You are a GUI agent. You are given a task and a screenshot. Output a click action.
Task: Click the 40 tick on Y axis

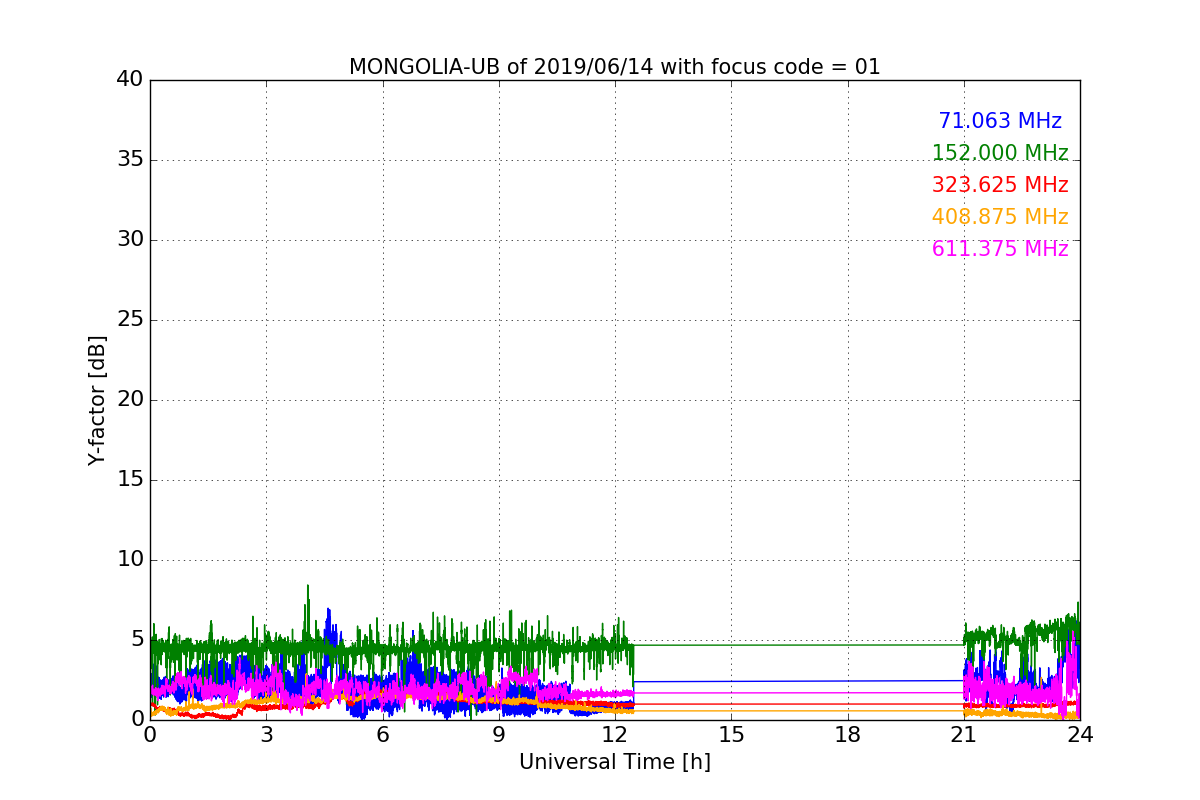[x=130, y=80]
